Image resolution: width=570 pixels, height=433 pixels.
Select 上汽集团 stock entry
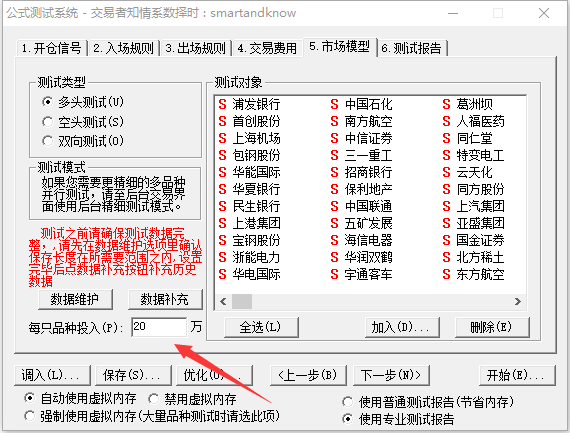tap(474, 206)
